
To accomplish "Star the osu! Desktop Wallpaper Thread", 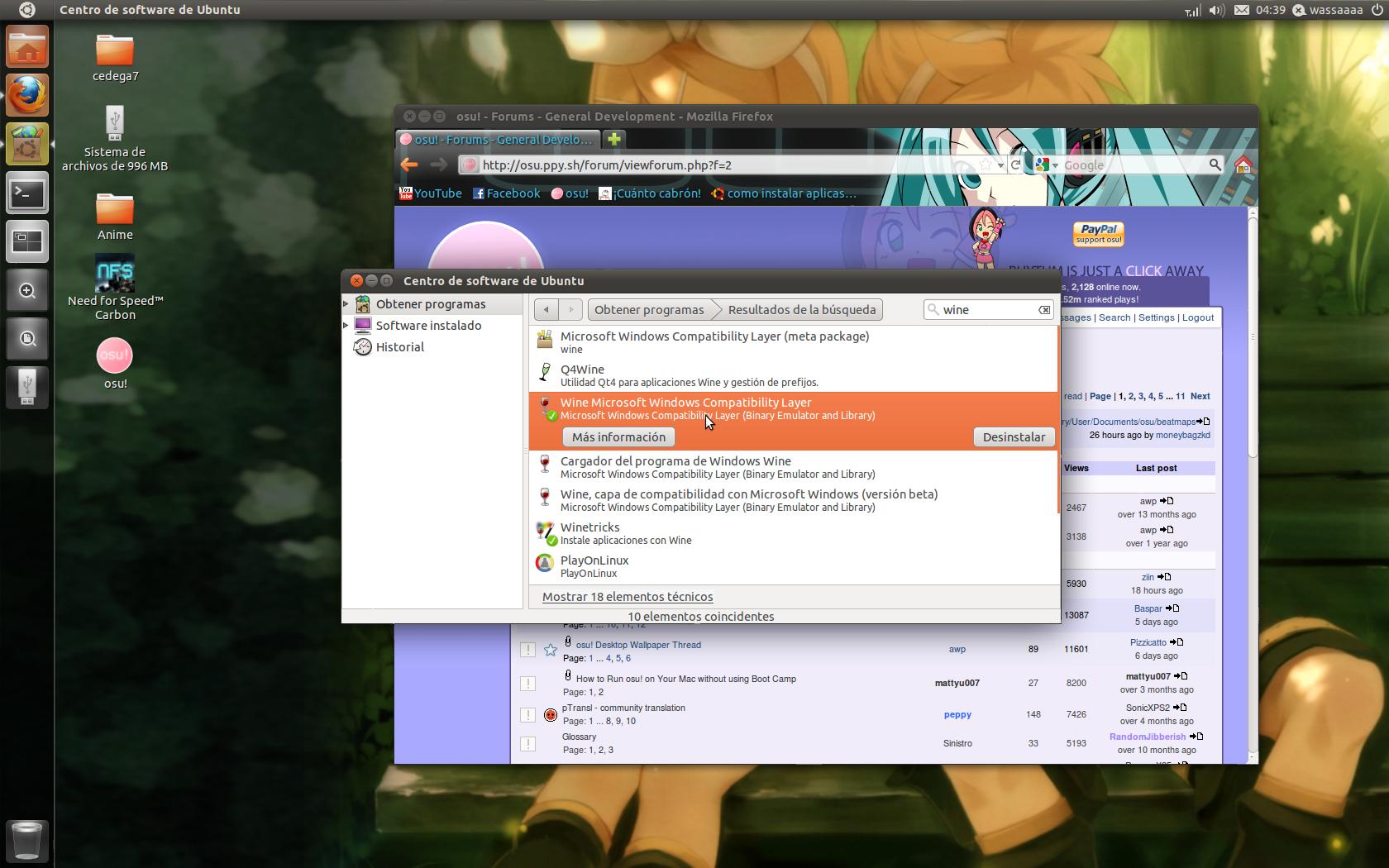I will tap(551, 650).
